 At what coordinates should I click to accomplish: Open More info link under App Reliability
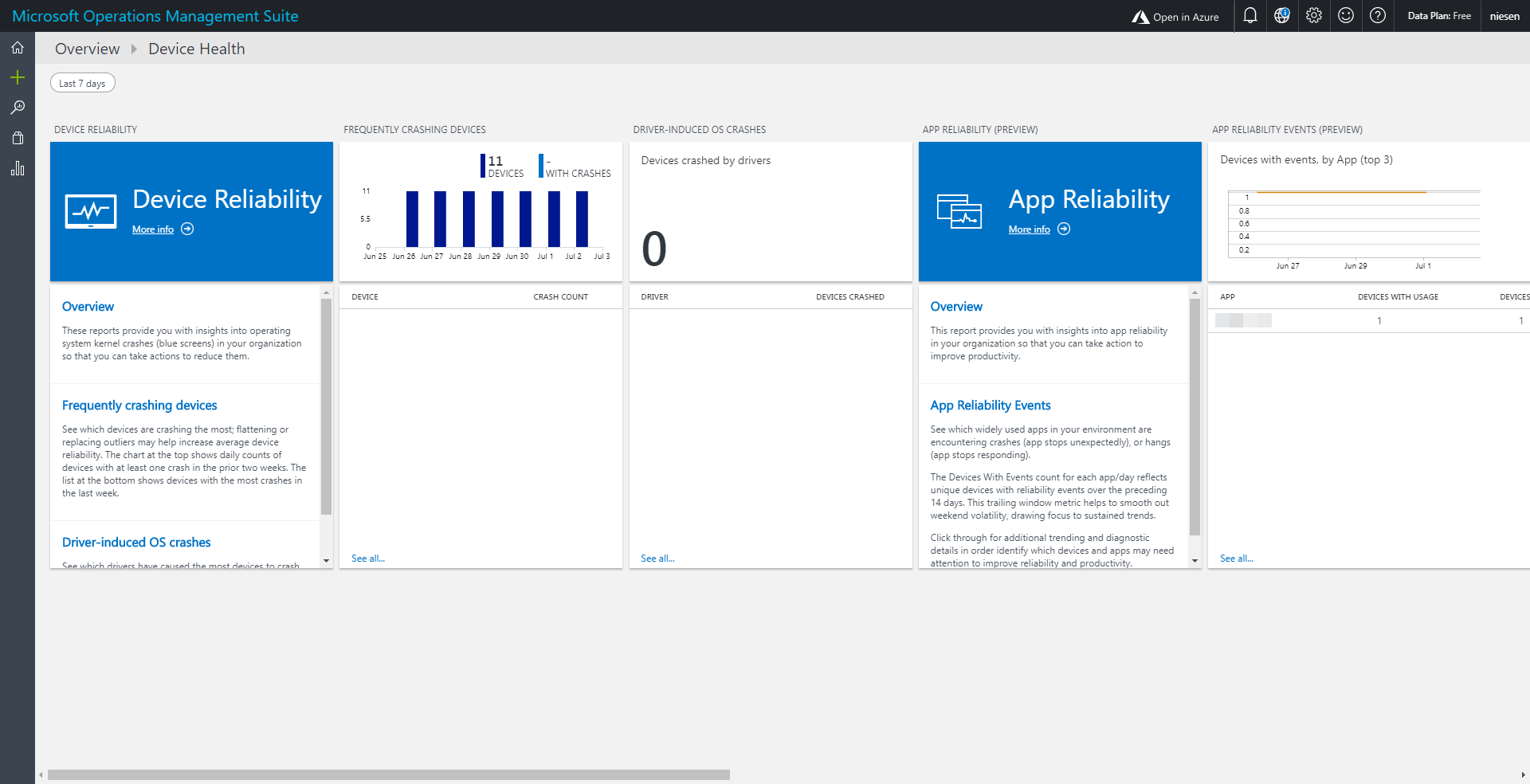click(x=1030, y=229)
